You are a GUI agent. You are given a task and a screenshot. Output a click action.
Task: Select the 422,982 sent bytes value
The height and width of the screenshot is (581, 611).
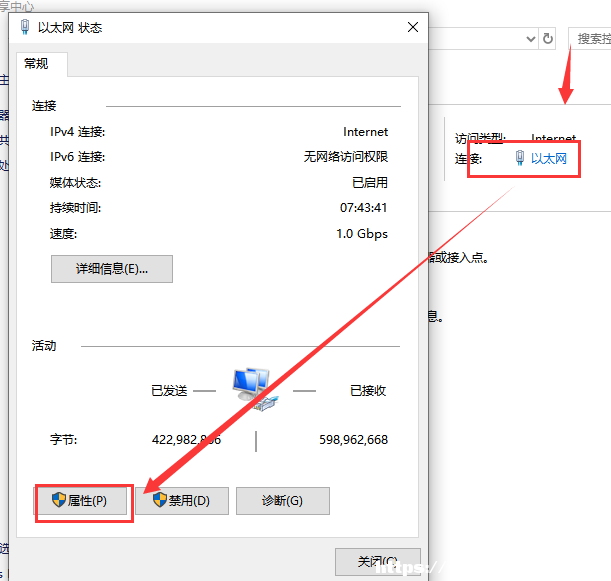[186, 440]
